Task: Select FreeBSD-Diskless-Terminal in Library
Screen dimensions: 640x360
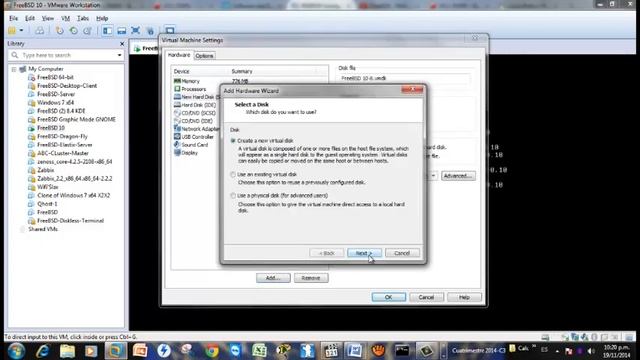Action: (x=70, y=221)
